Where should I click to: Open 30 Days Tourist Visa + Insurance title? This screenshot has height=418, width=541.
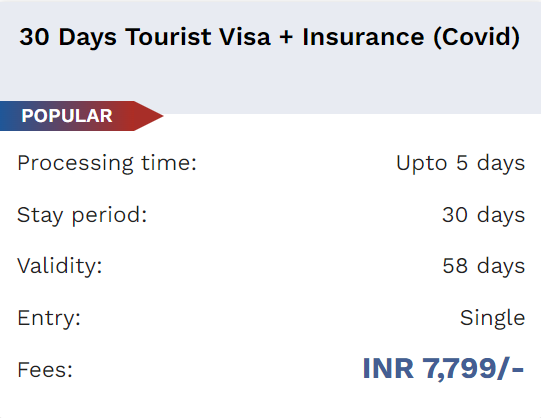click(x=269, y=37)
